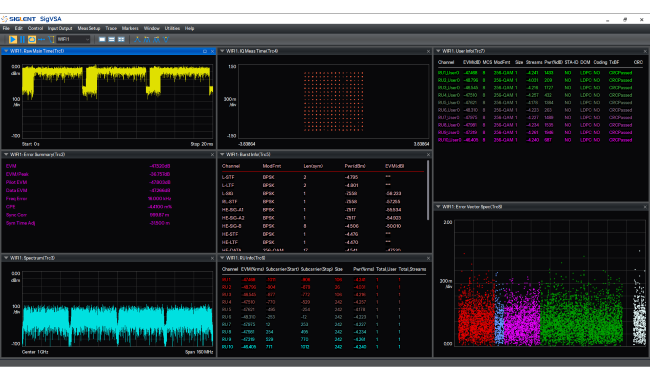The height and width of the screenshot is (380, 650).
Task: Expand Burst Info trace dropdown arrow
Action: (222, 154)
